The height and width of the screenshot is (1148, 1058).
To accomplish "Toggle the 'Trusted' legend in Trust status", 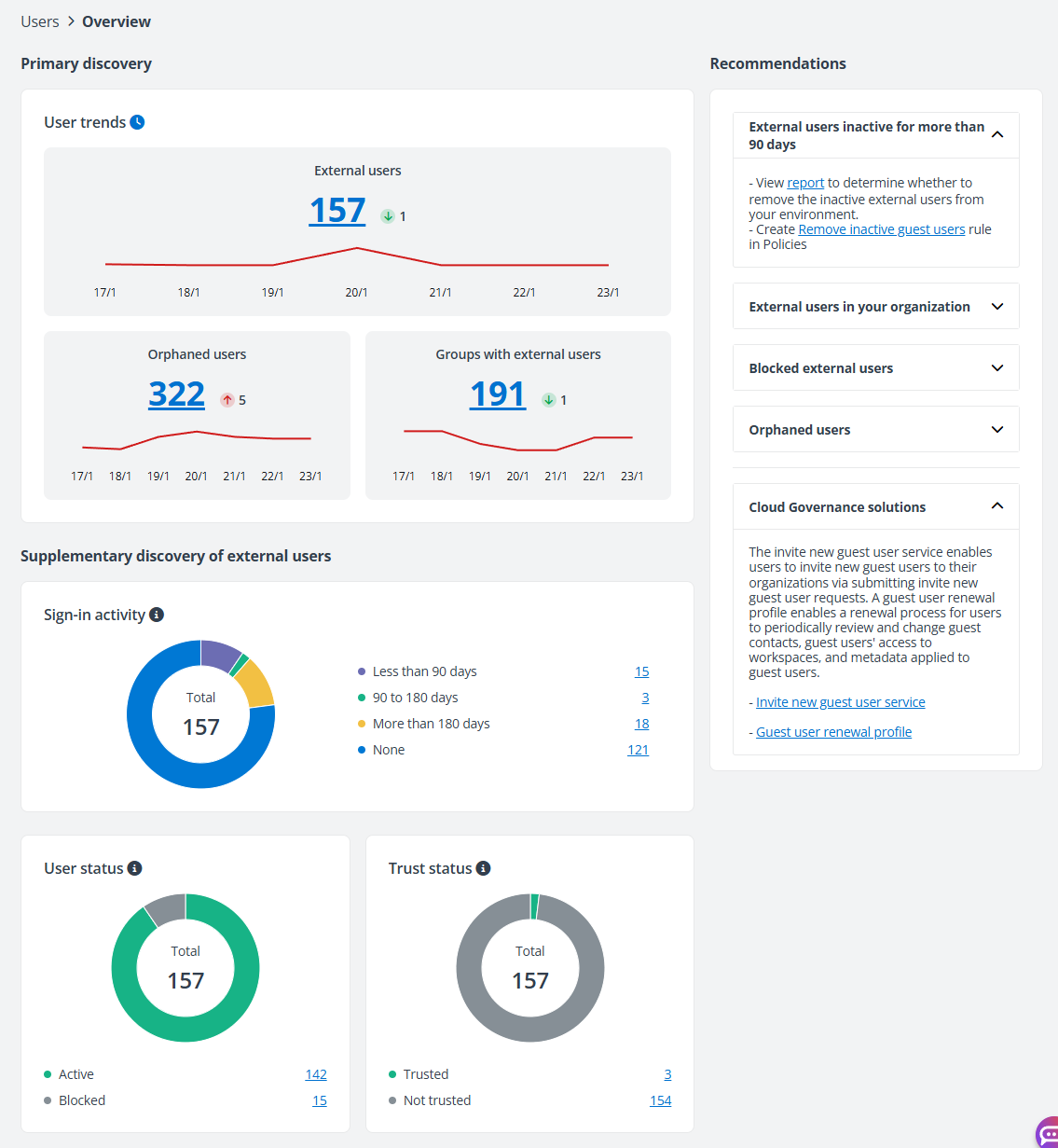I will tap(425, 1074).
